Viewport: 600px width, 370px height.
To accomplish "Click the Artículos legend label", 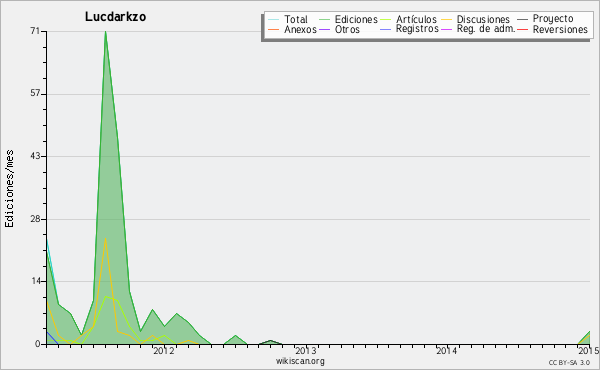I will click(416, 19).
